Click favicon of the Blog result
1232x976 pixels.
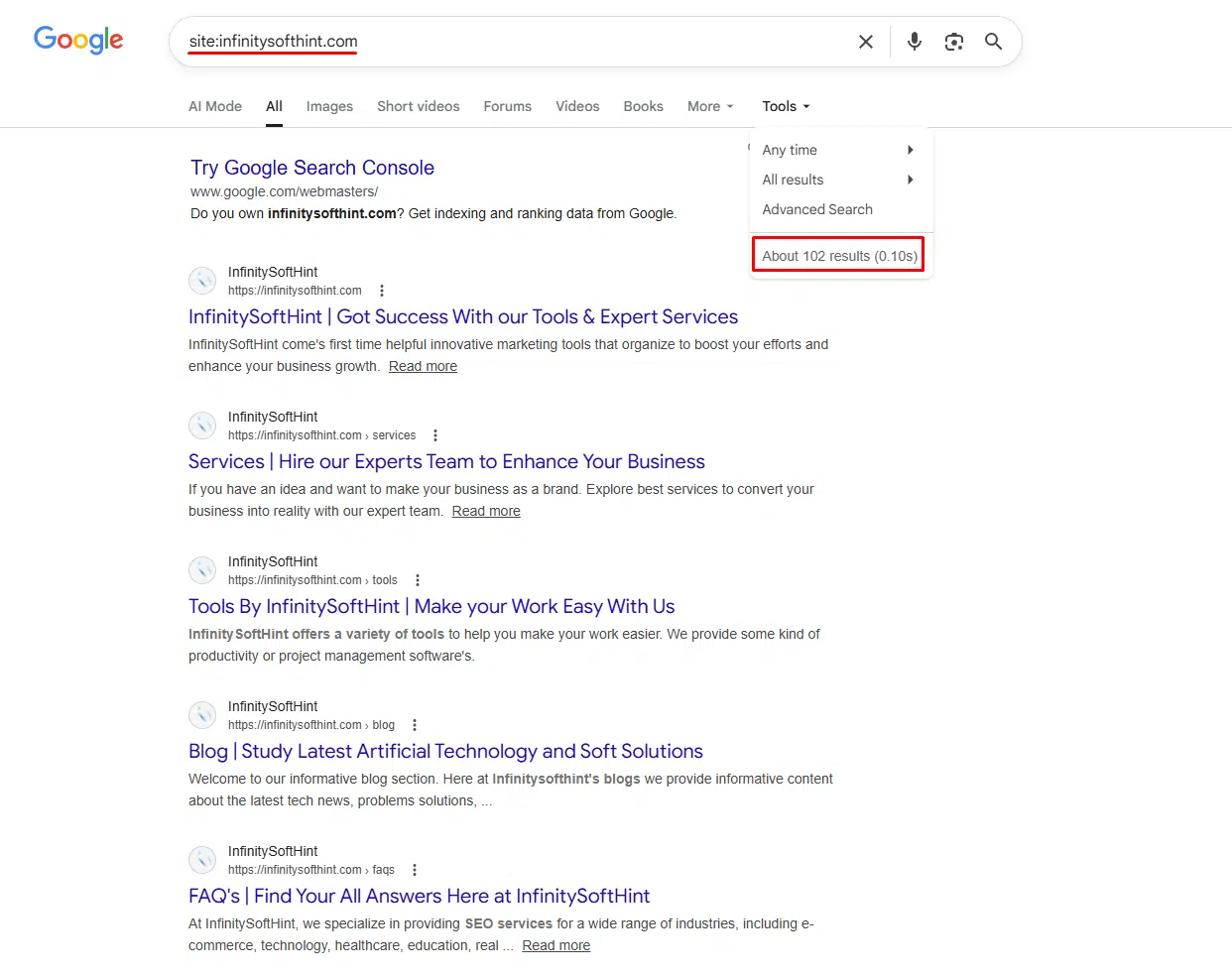pos(202,715)
